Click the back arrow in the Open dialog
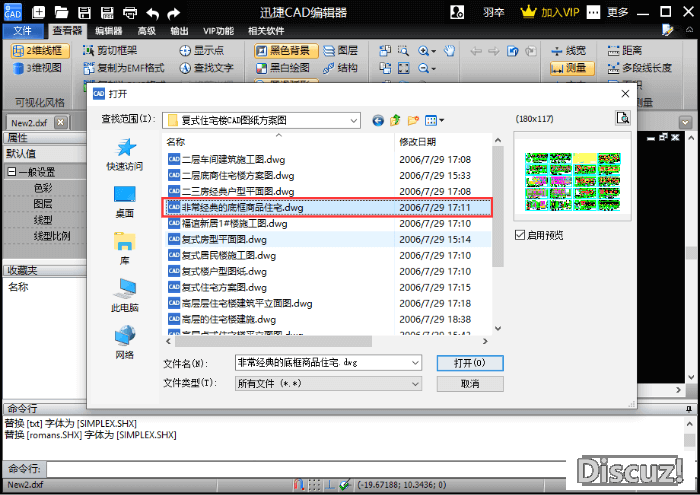Viewport: 700px width, 495px height. click(x=378, y=120)
